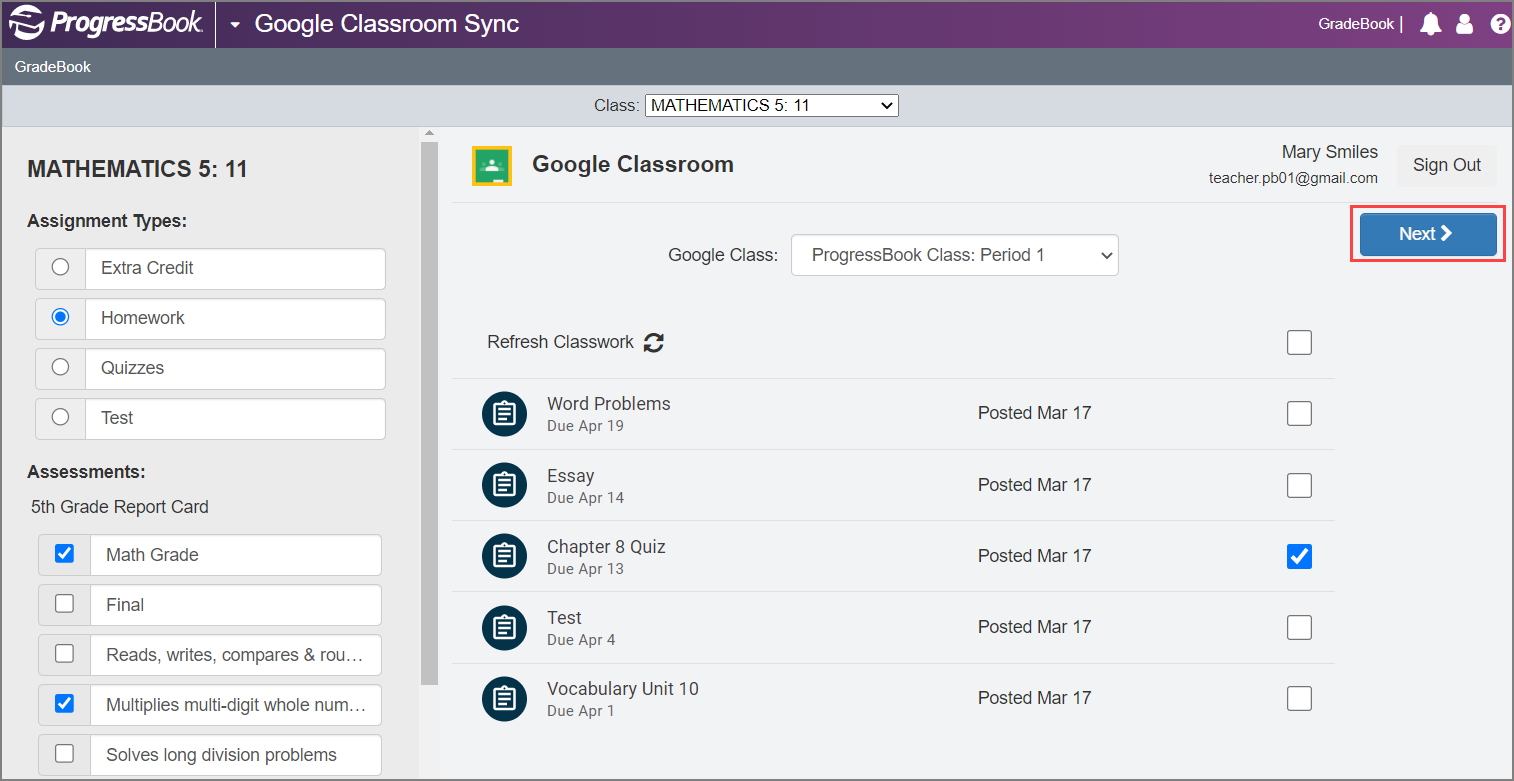The height and width of the screenshot is (781, 1514).
Task: Open the user profile icon
Action: pos(1465,24)
